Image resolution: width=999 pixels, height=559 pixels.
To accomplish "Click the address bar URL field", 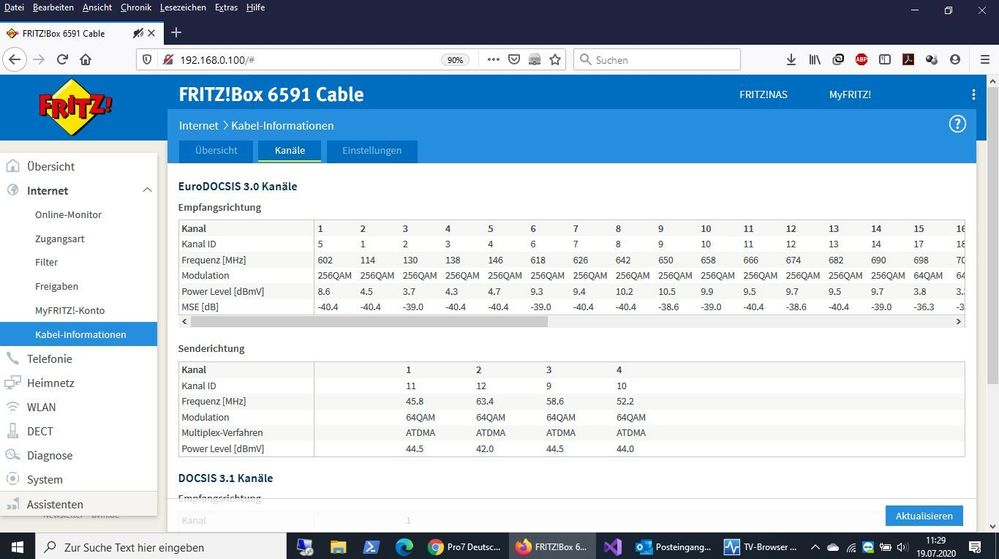I will click(306, 60).
